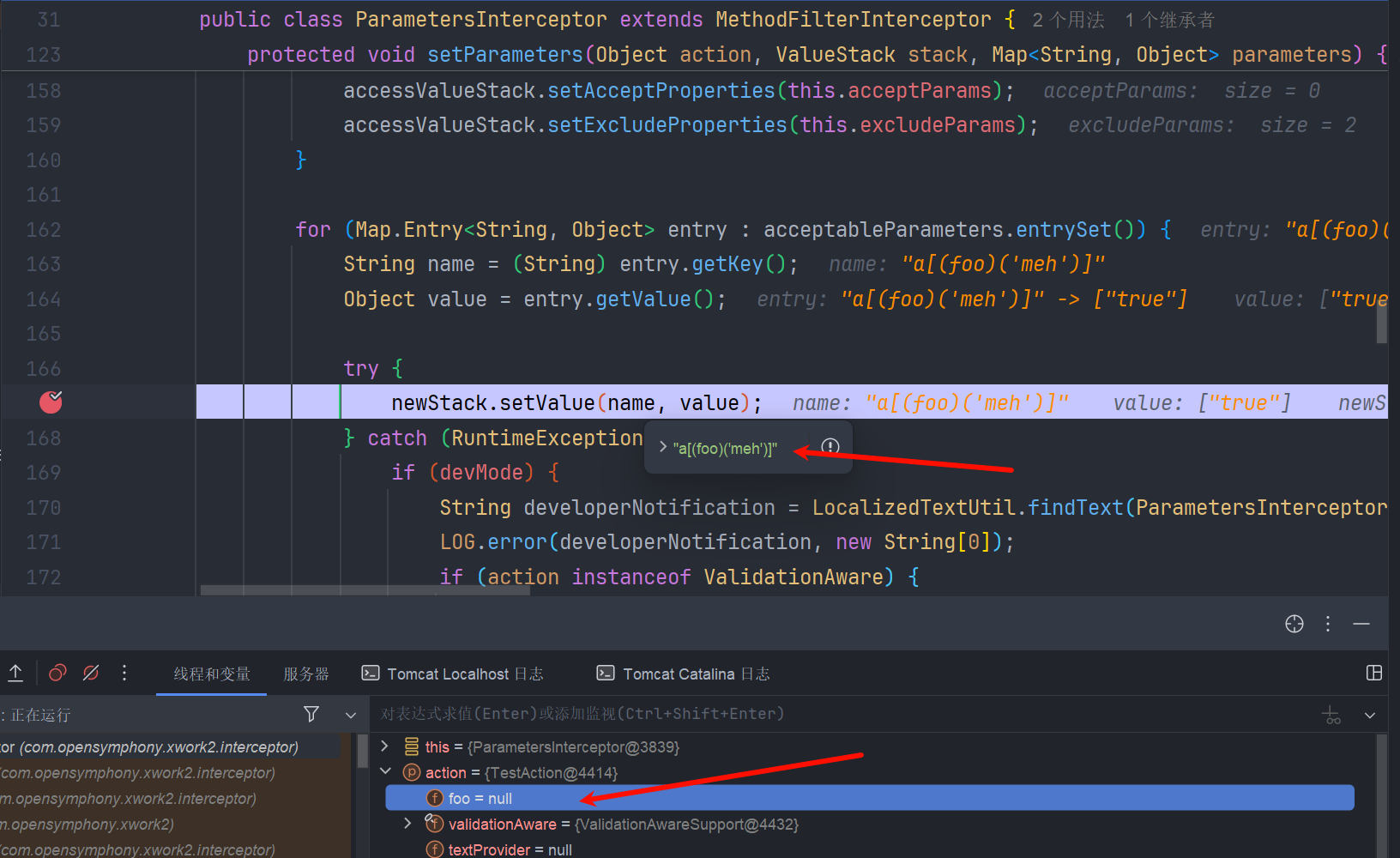Expand the validationAware variable node

(x=408, y=824)
